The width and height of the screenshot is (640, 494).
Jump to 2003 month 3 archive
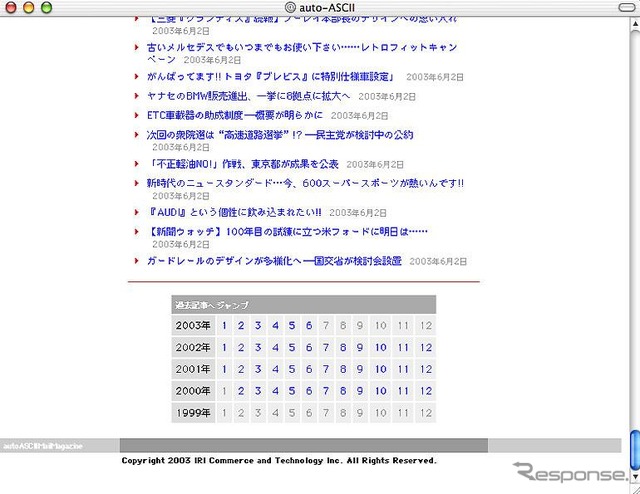(x=258, y=325)
